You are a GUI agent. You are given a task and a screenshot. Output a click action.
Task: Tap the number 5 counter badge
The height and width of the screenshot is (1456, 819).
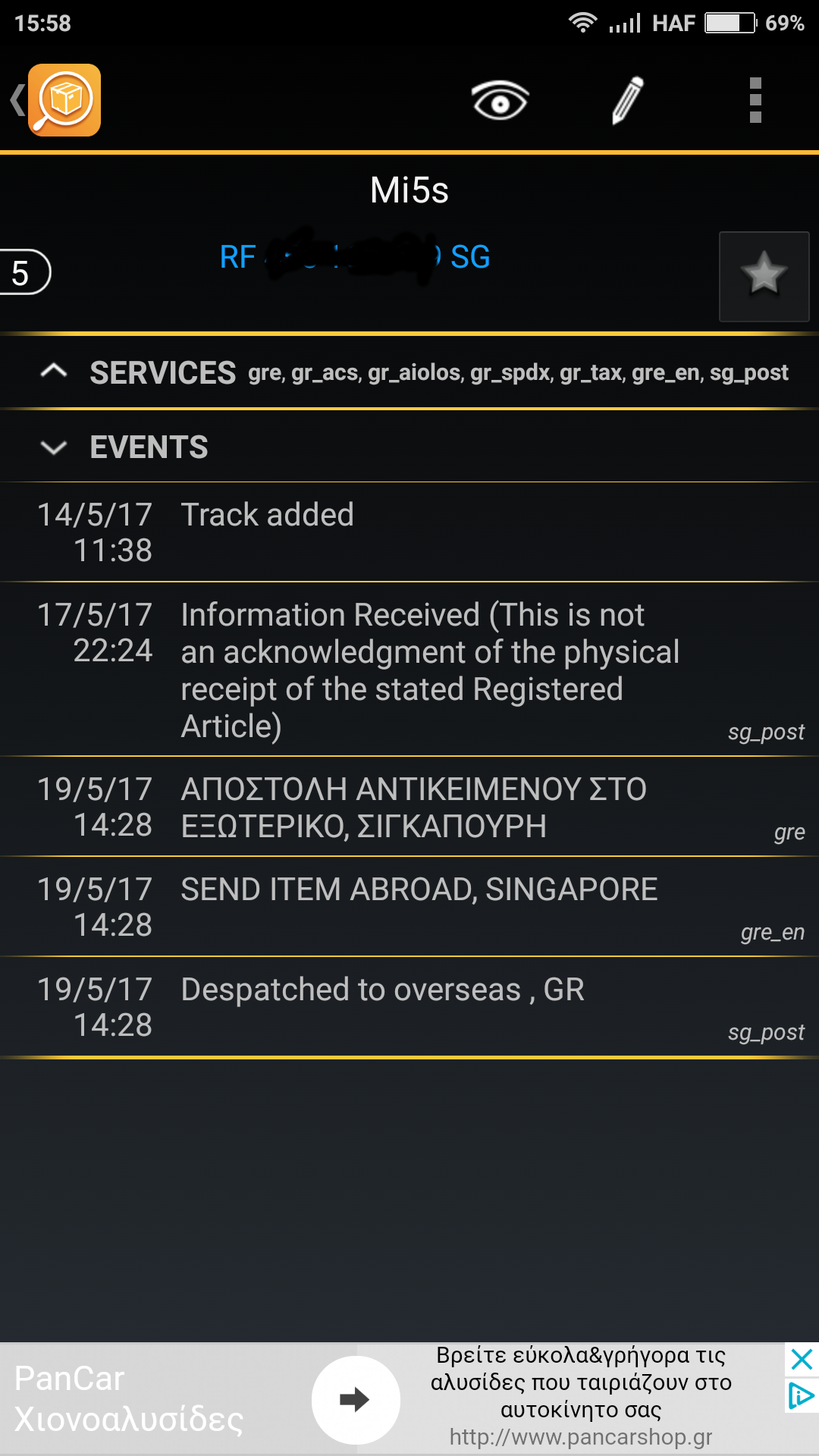23,273
